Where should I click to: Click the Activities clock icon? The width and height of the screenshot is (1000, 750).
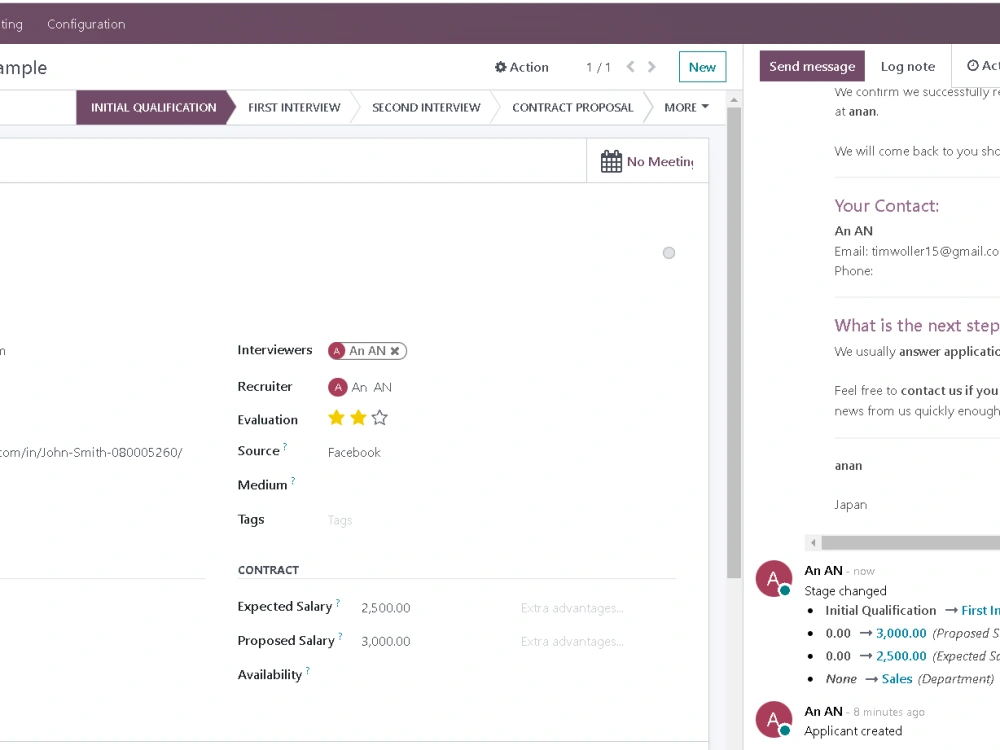click(x=973, y=66)
